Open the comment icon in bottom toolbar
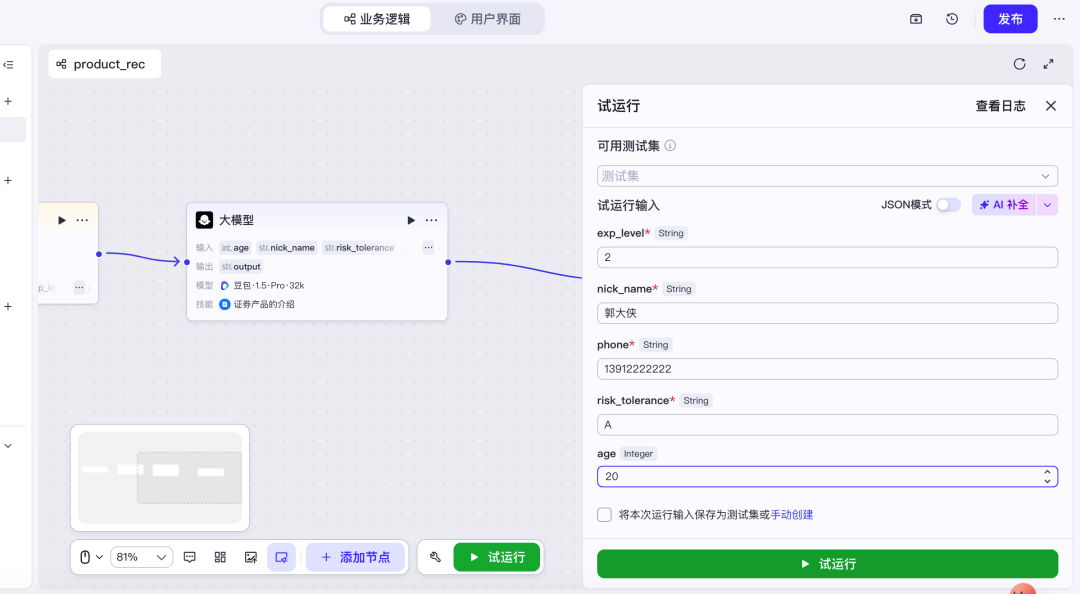The height and width of the screenshot is (594, 1080). click(x=190, y=557)
